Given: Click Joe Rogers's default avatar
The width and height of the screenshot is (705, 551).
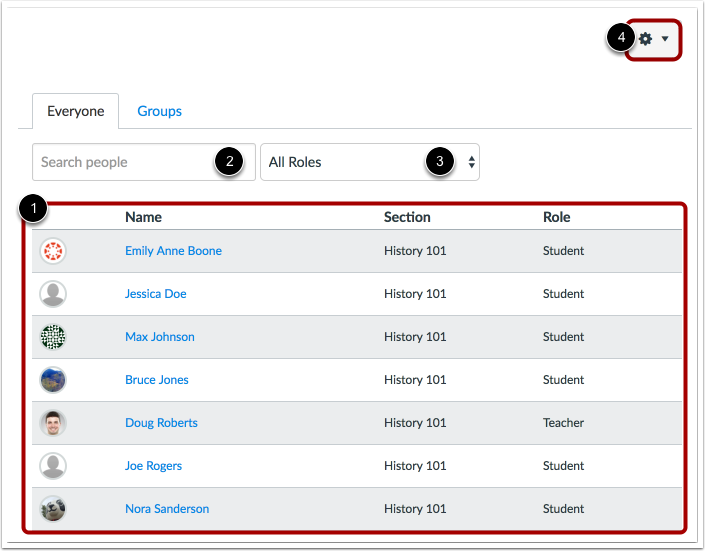Looking at the screenshot, I should coord(53,466).
